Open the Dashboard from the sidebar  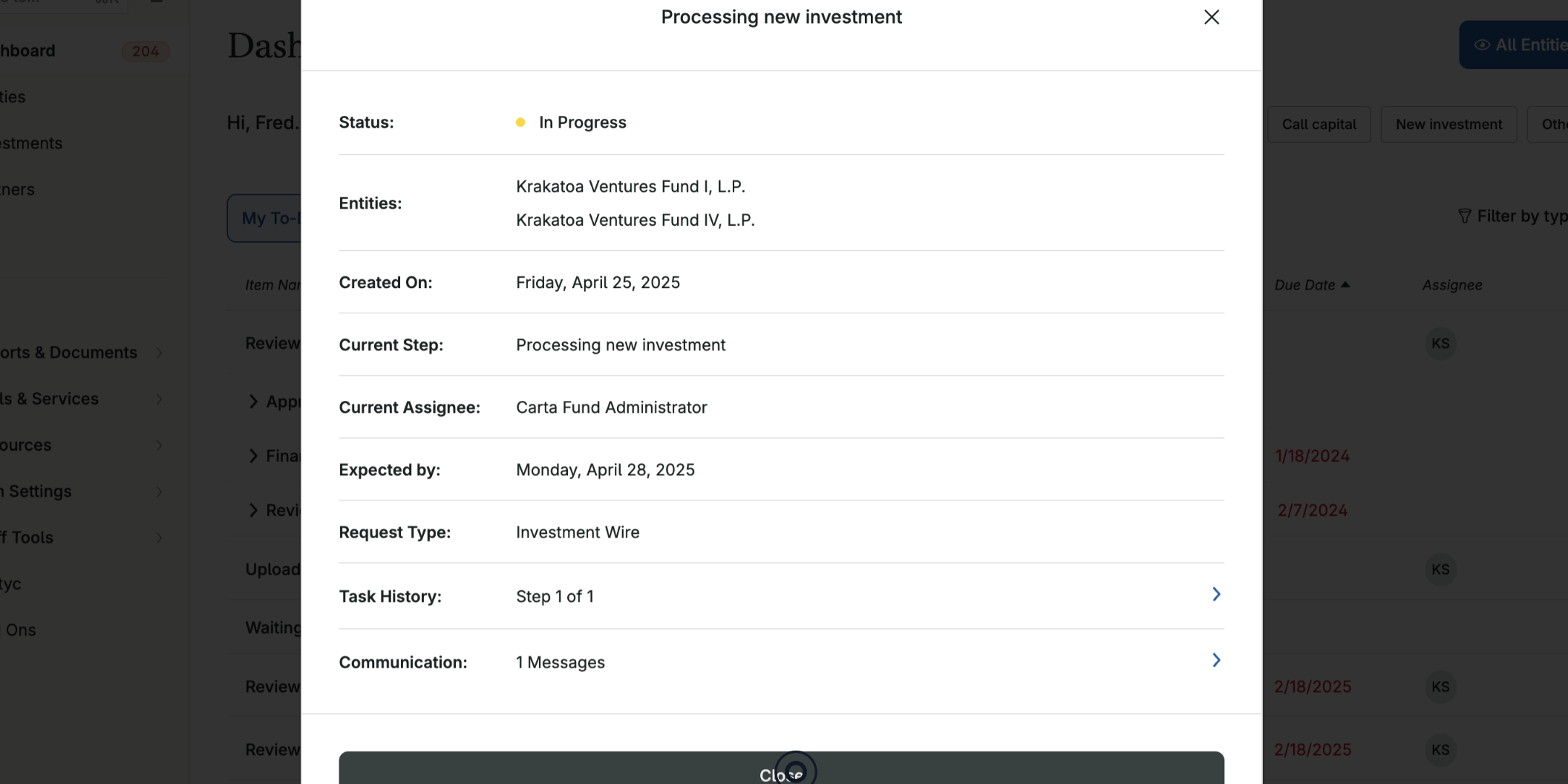pos(30,50)
